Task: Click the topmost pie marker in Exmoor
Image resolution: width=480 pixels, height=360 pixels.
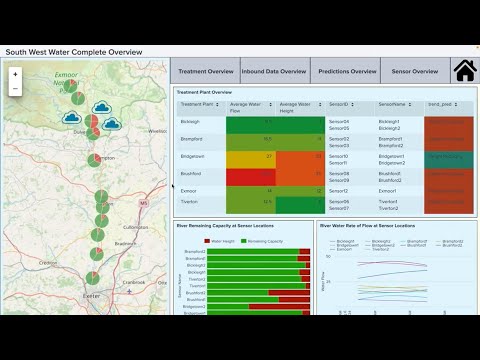Action: point(70,86)
